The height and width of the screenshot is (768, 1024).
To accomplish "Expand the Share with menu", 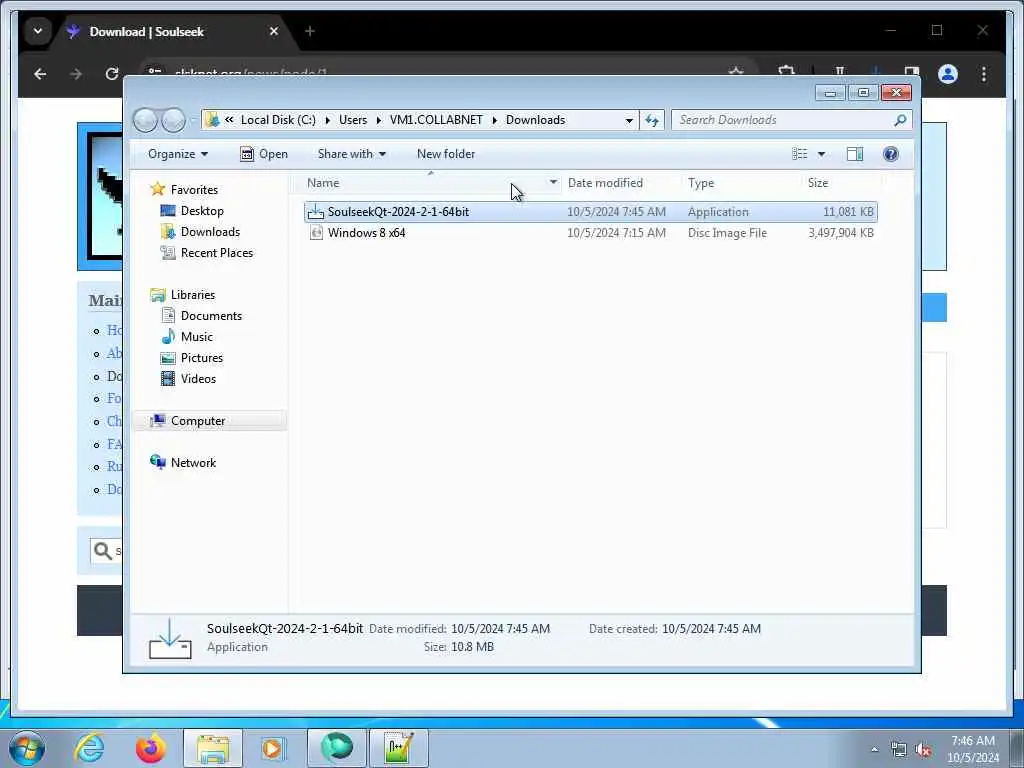I will (x=351, y=154).
